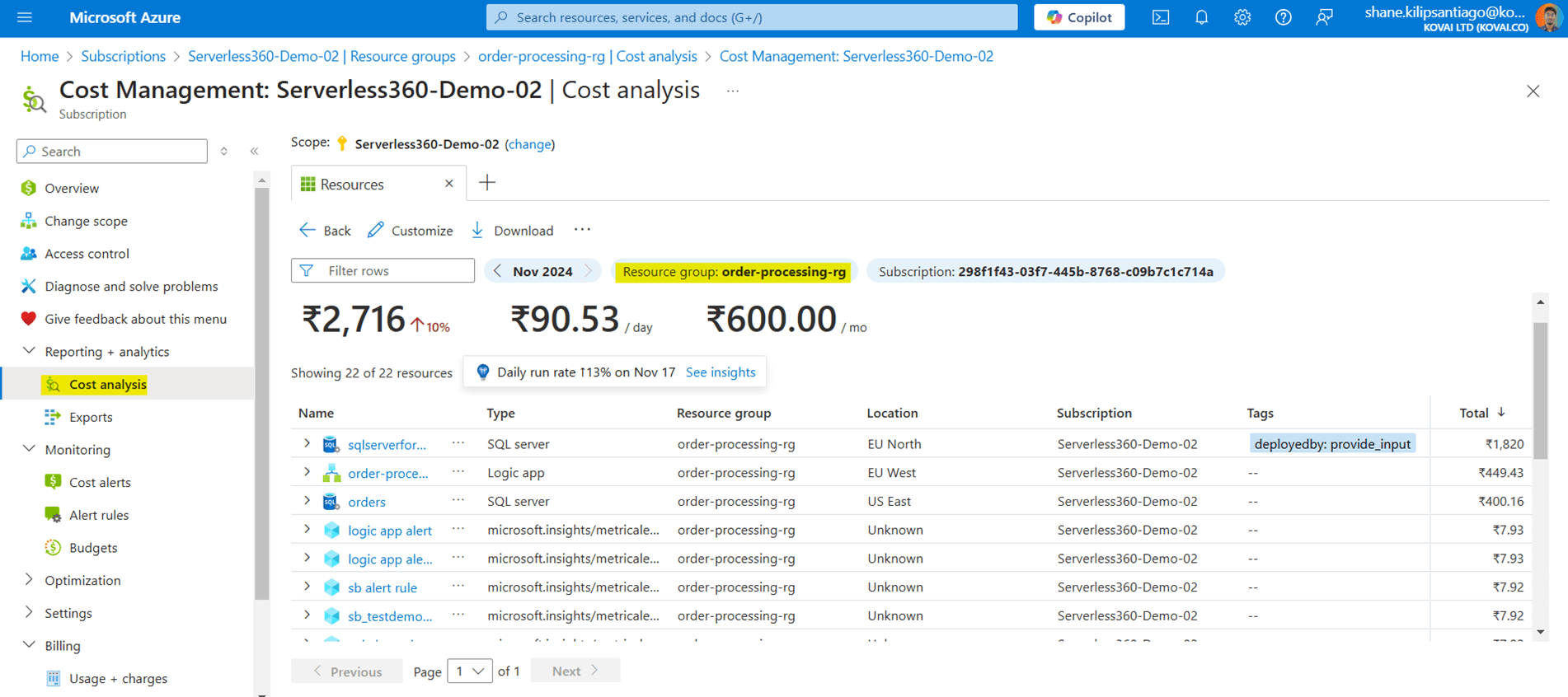Close the Resources tab

pyautogui.click(x=449, y=184)
